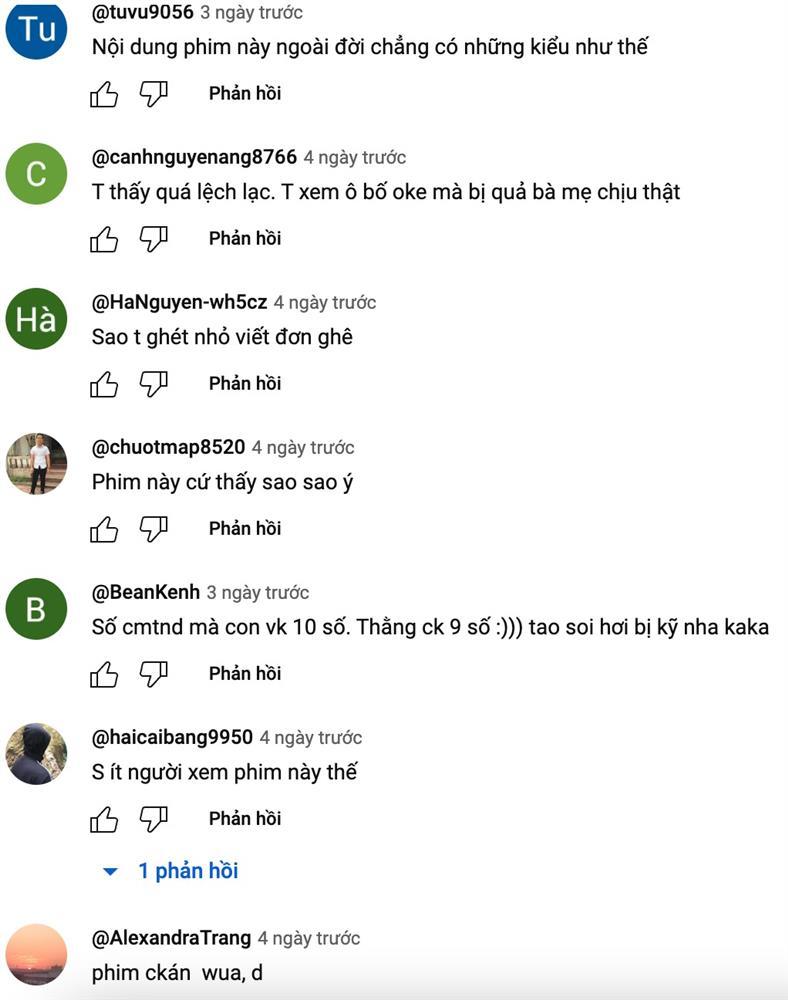Click Phản hồi under @BeanKenh's comment
The width and height of the screenshot is (788, 1000).
[244, 674]
